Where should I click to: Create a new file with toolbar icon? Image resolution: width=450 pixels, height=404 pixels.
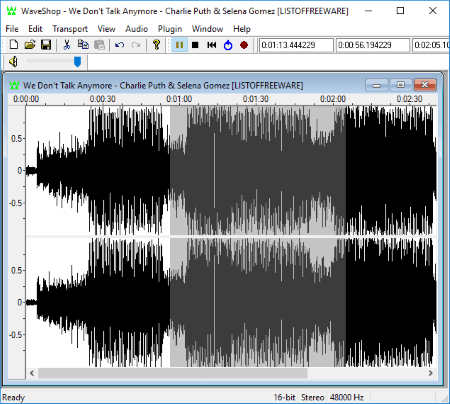(14, 45)
